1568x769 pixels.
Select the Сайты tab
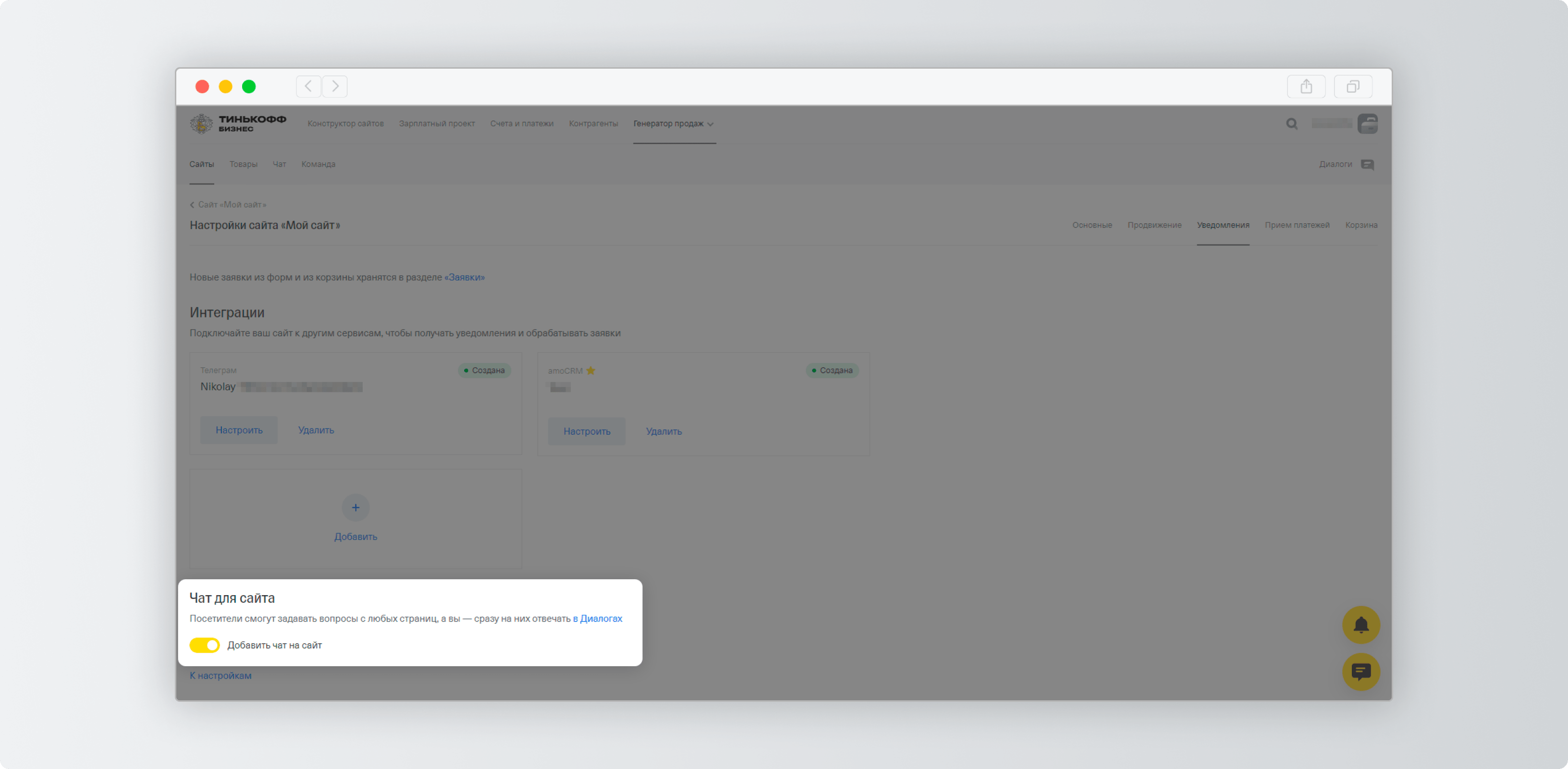tap(201, 164)
